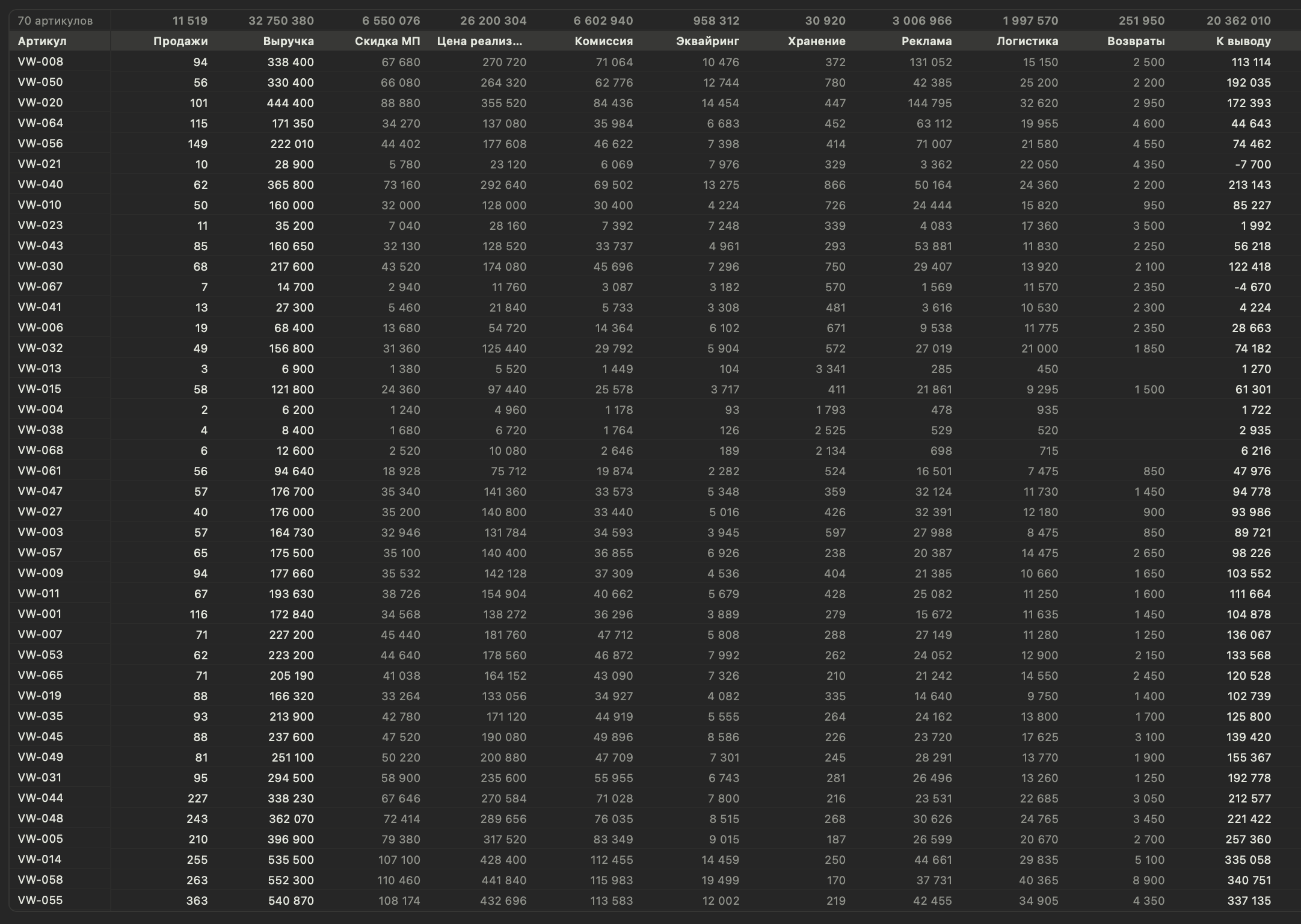The height and width of the screenshot is (924, 1301).
Task: Click acquiring value 19 499
Action: click(x=721, y=880)
